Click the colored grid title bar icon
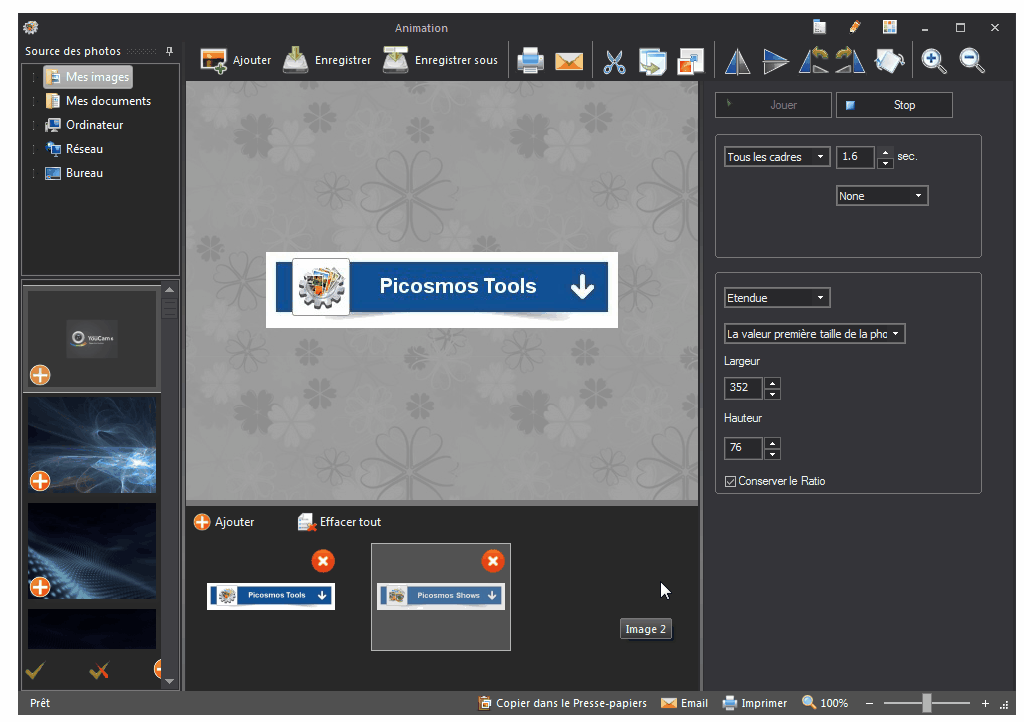 [x=889, y=27]
